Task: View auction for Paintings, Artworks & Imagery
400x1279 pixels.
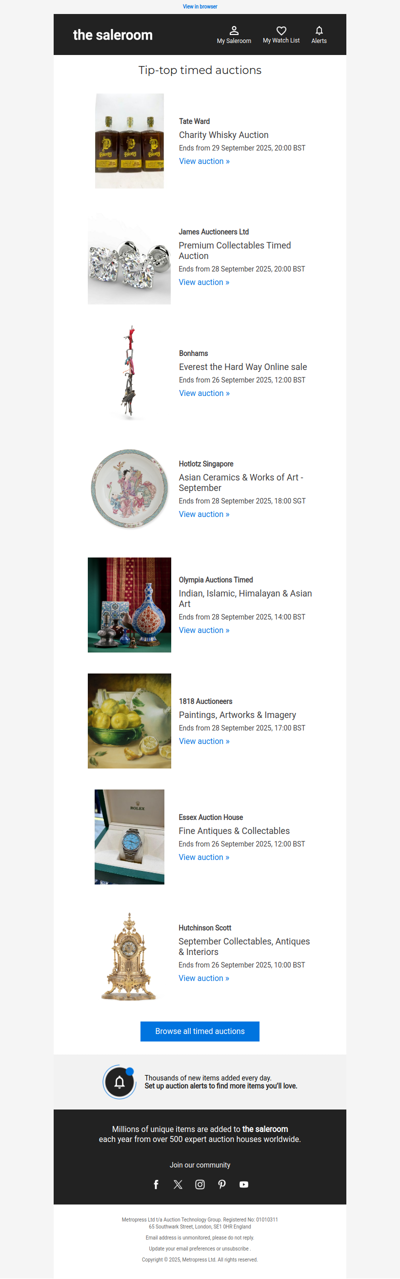Action: (x=204, y=741)
